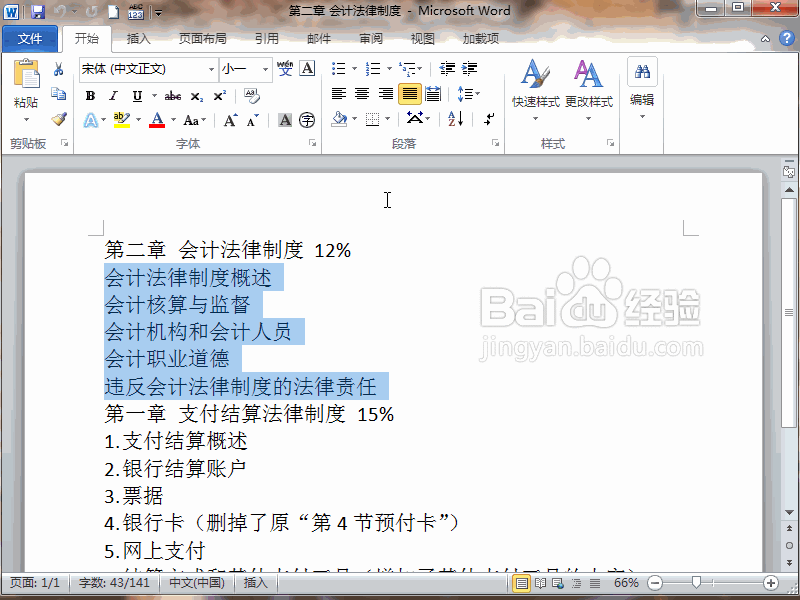800x600 pixels.
Task: Toggle the active justify alignment off
Action: pos(409,93)
